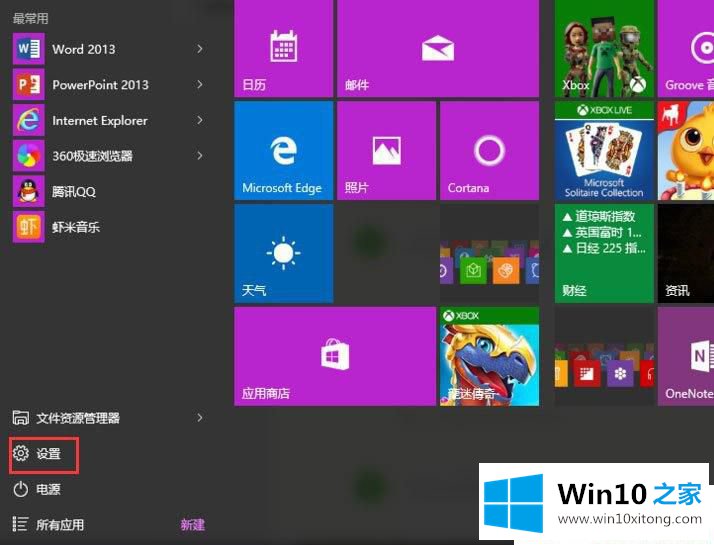This screenshot has height=545, width=714.
Task: Expand PowerPoint 2013 jump list arrow
Action: 199,85
